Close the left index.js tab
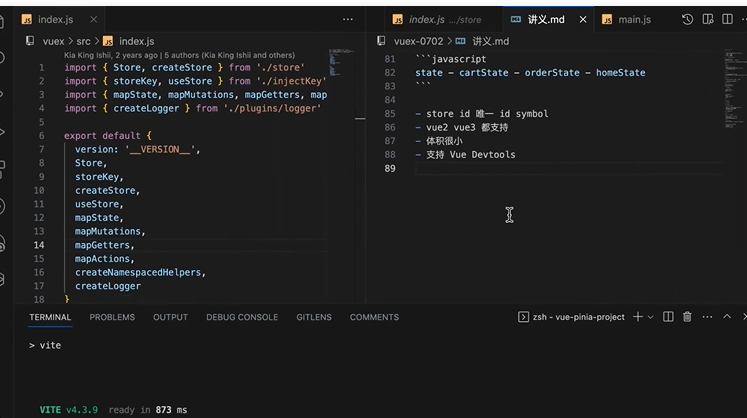This screenshot has width=747, height=418. click(93, 20)
